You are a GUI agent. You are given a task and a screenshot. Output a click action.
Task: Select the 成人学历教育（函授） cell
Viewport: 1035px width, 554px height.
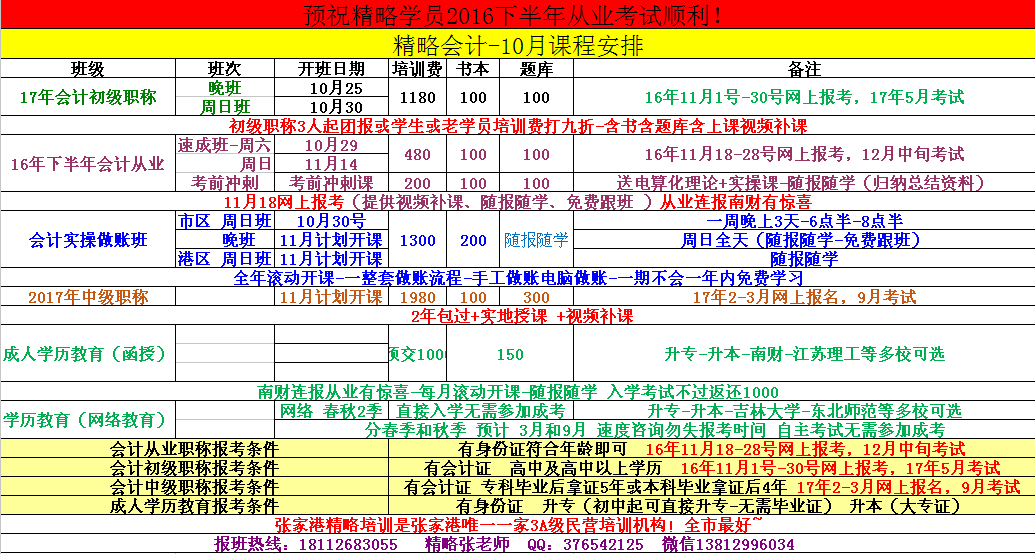point(87,354)
